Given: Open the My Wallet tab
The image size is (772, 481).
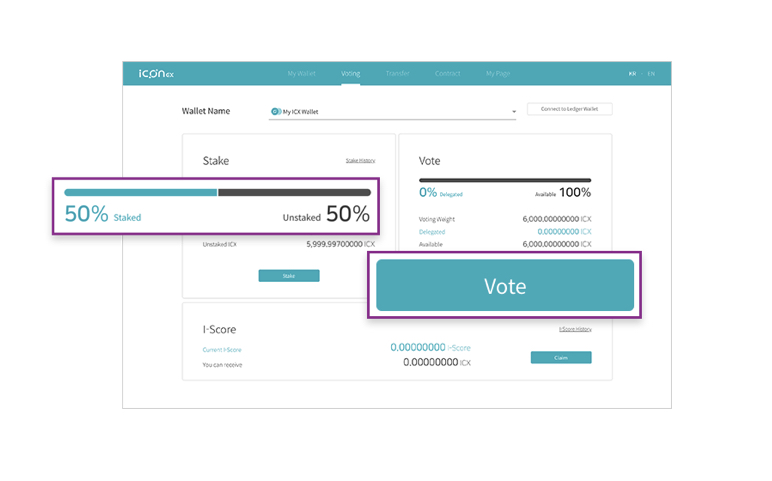Looking at the screenshot, I should coord(301,73).
